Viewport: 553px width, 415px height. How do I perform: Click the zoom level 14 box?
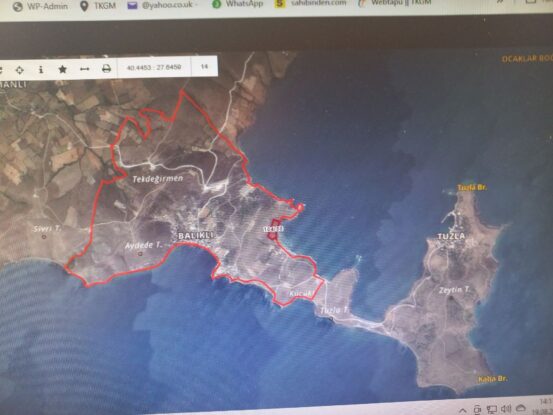click(x=204, y=66)
